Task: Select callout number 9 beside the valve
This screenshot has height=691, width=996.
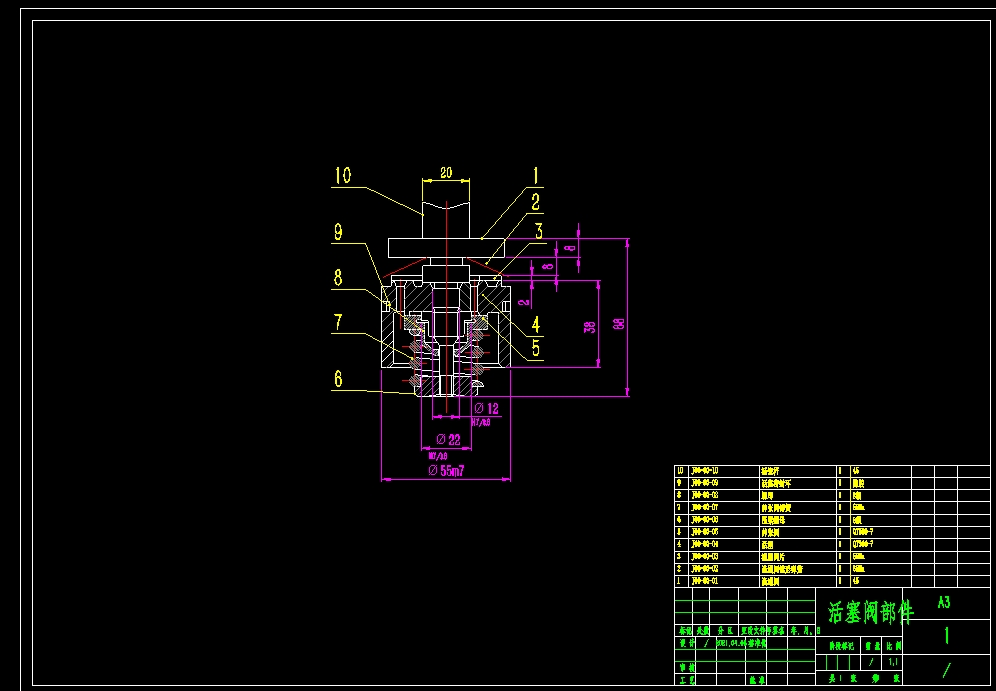Action: [338, 233]
